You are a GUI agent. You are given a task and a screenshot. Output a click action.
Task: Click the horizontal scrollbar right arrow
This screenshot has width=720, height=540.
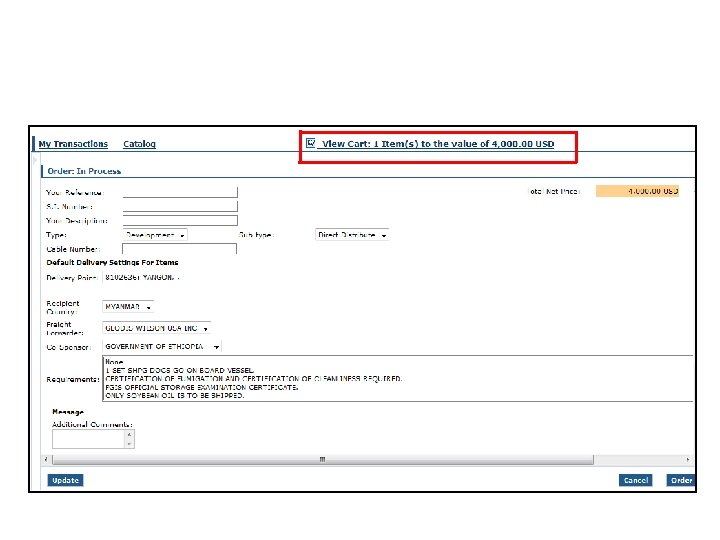click(x=687, y=459)
